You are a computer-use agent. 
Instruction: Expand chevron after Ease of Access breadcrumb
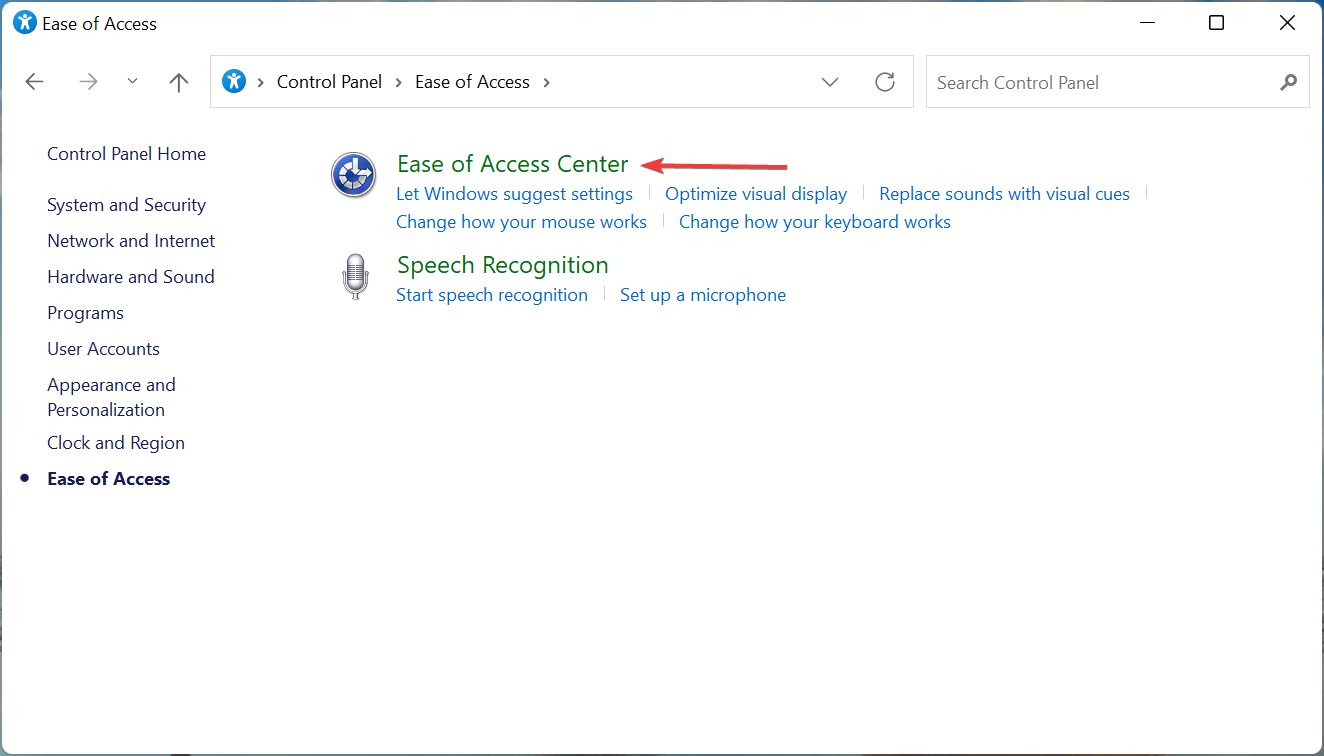547,82
